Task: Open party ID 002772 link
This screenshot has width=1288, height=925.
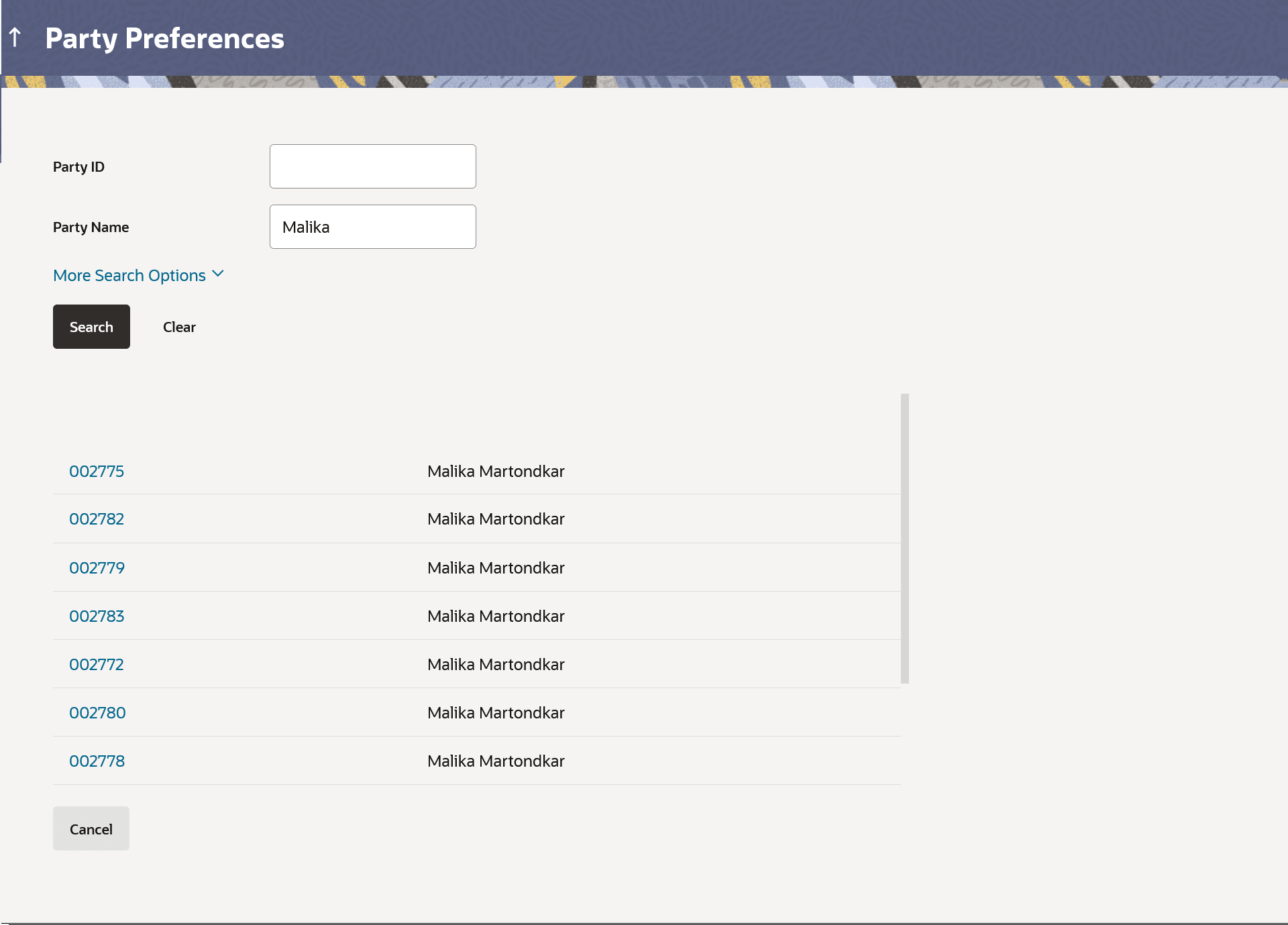Action: click(x=97, y=665)
